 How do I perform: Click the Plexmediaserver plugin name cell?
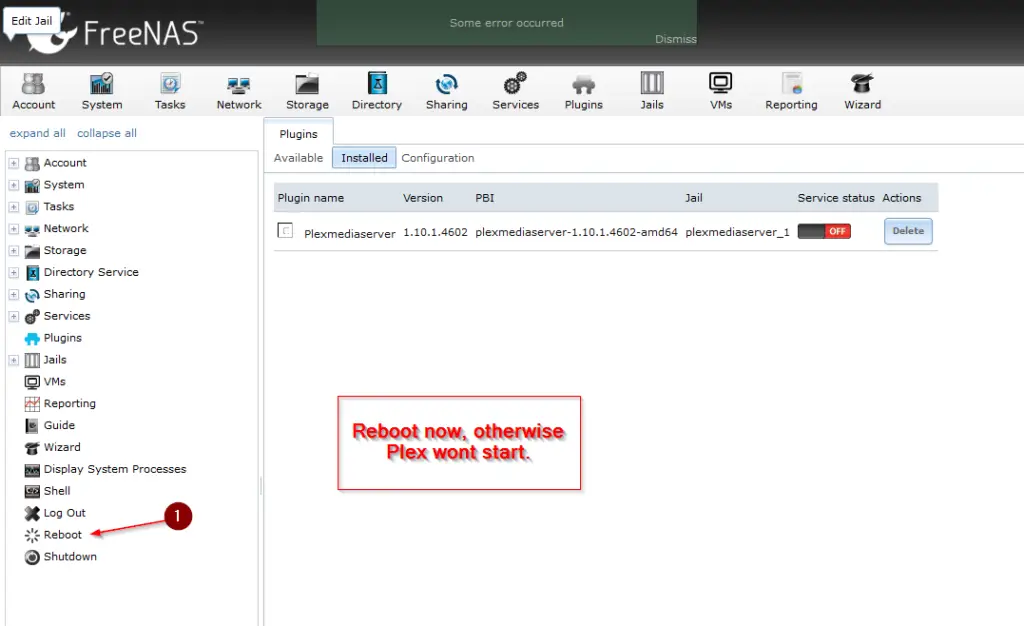349,233
